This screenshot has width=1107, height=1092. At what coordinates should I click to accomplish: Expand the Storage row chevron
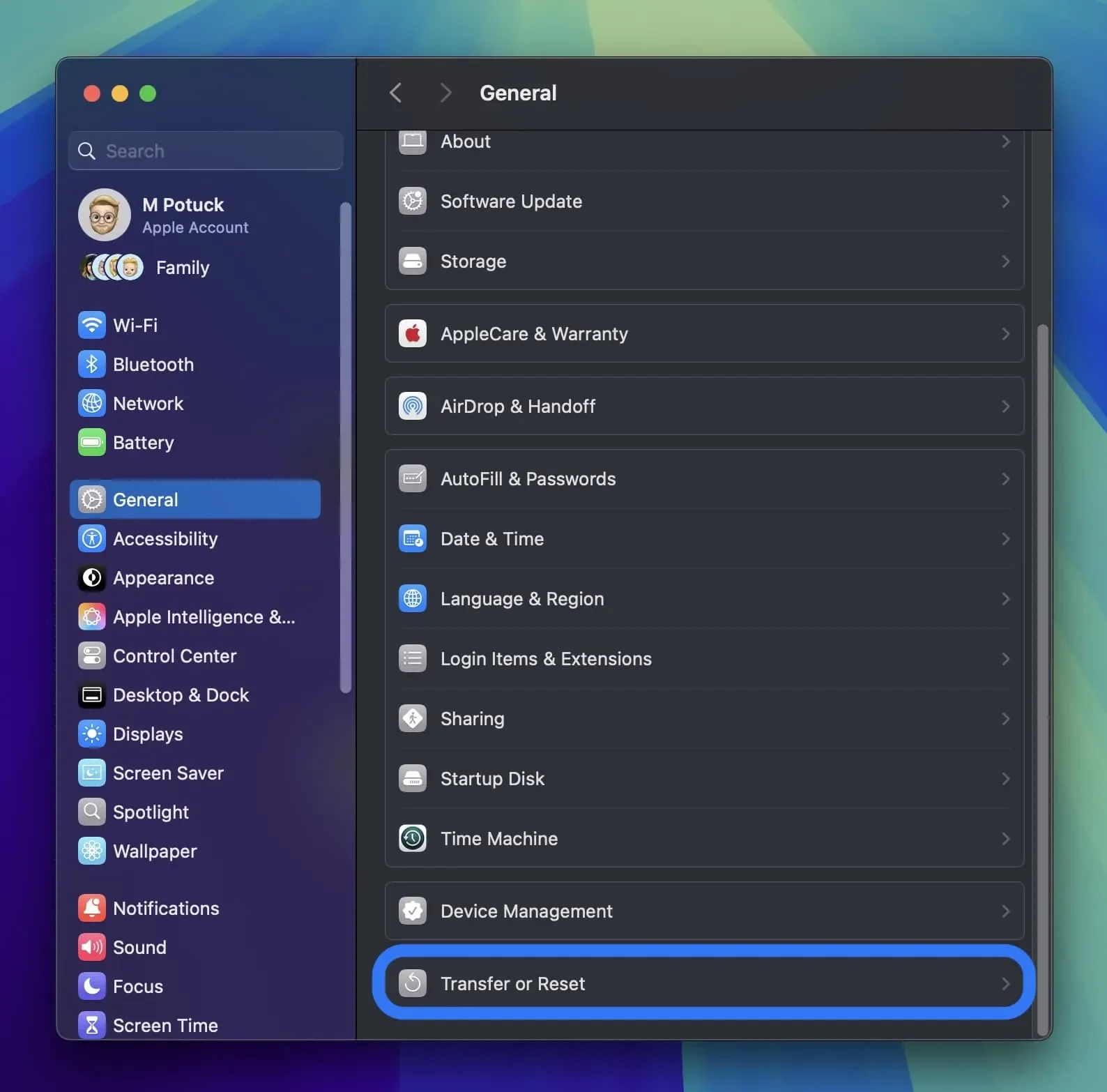point(1005,261)
